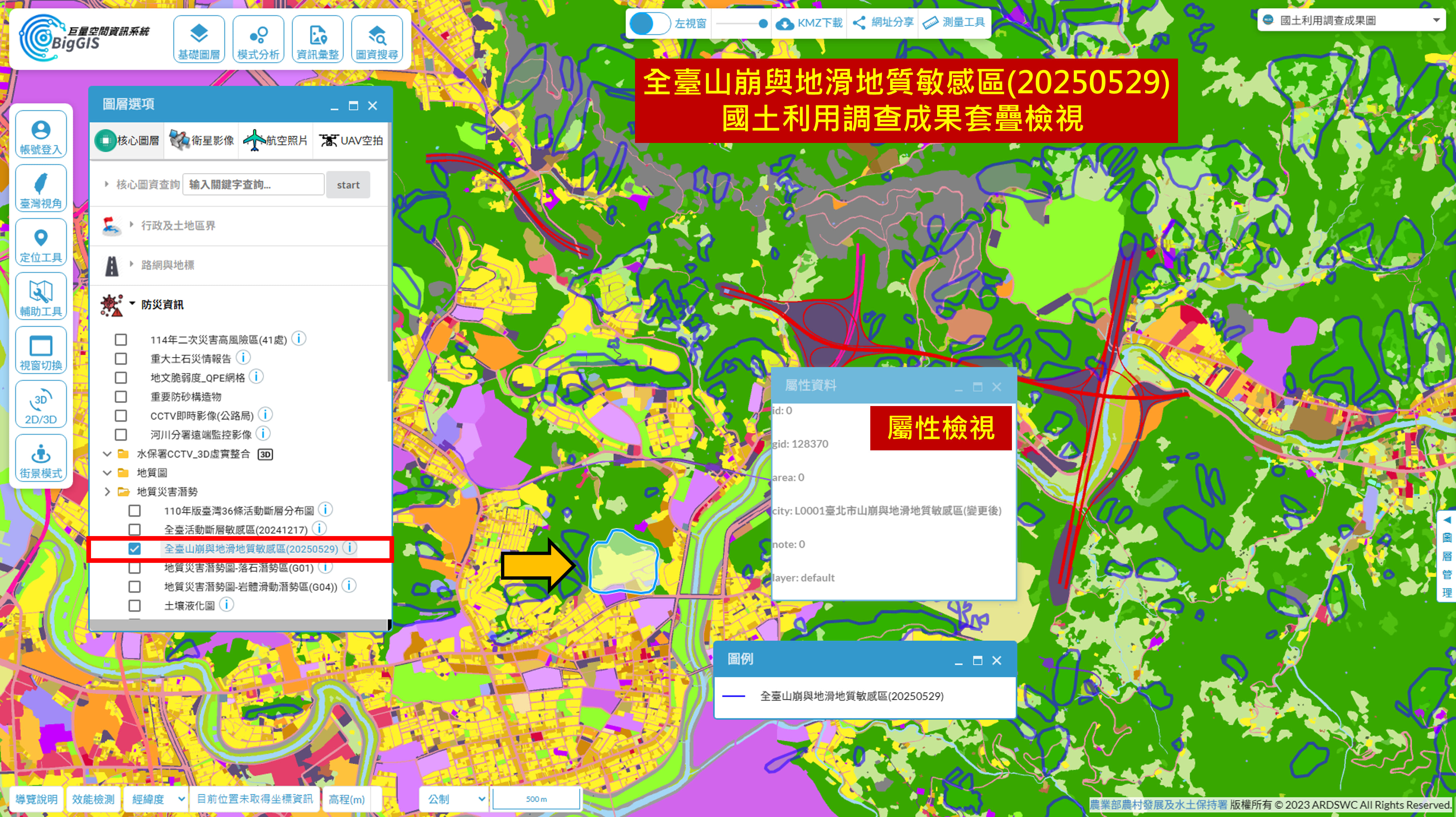Uncheck 全臺山崩與地滑地質敏感區 layer checkbox
The height and width of the screenshot is (817, 1456).
click(135, 549)
